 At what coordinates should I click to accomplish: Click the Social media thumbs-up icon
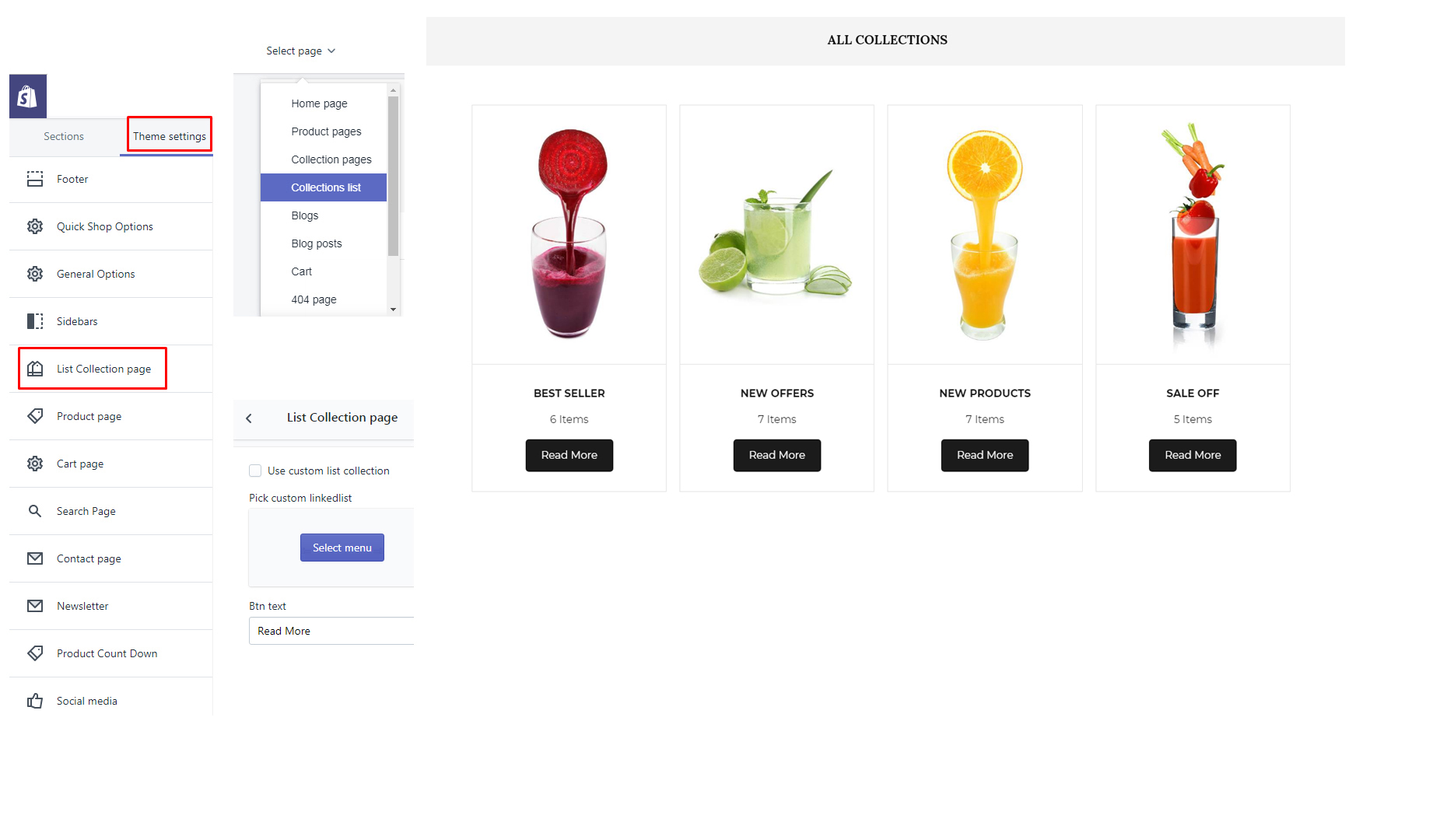[x=35, y=701]
